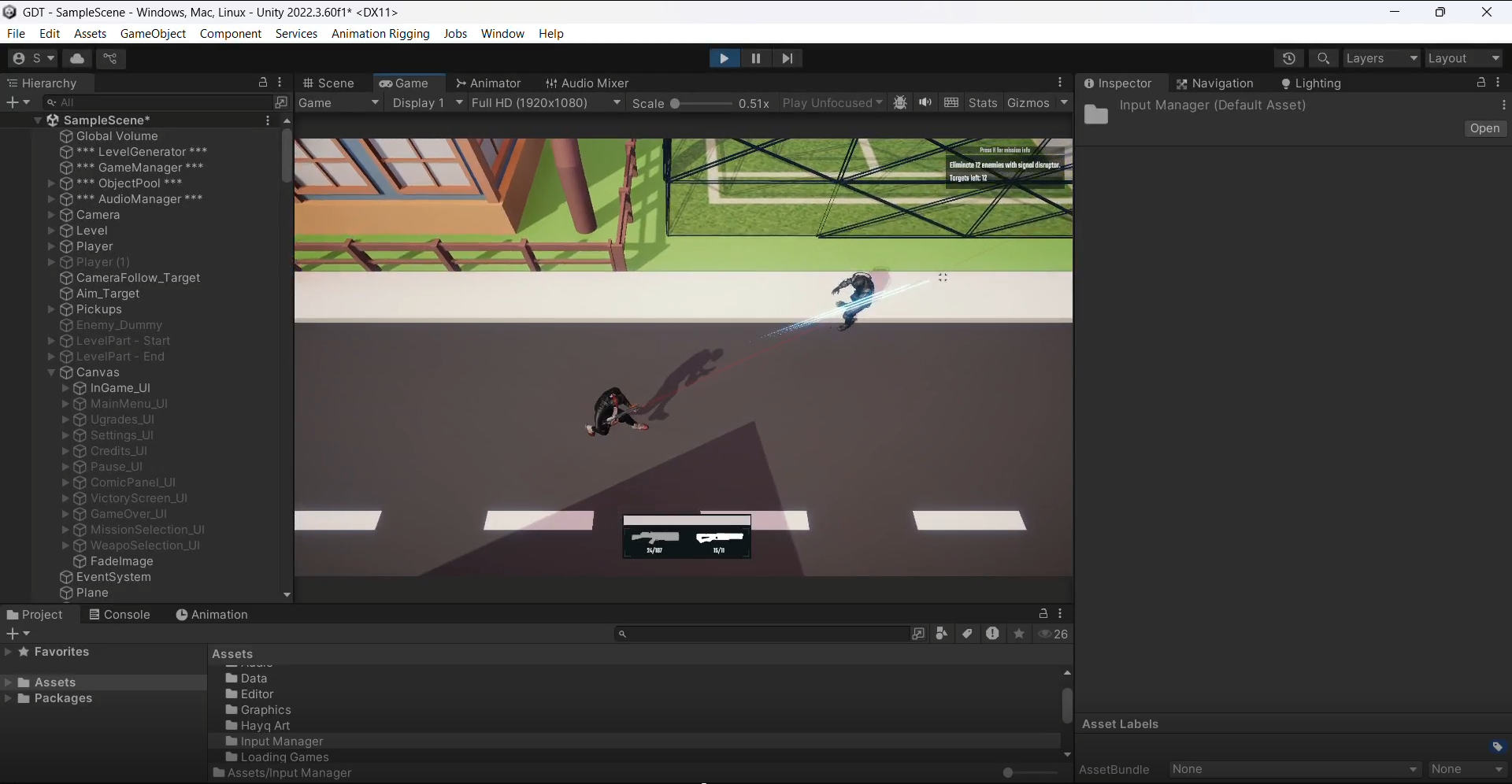Open the GameObject menu
The width and height of the screenshot is (1512, 784).
tap(153, 34)
